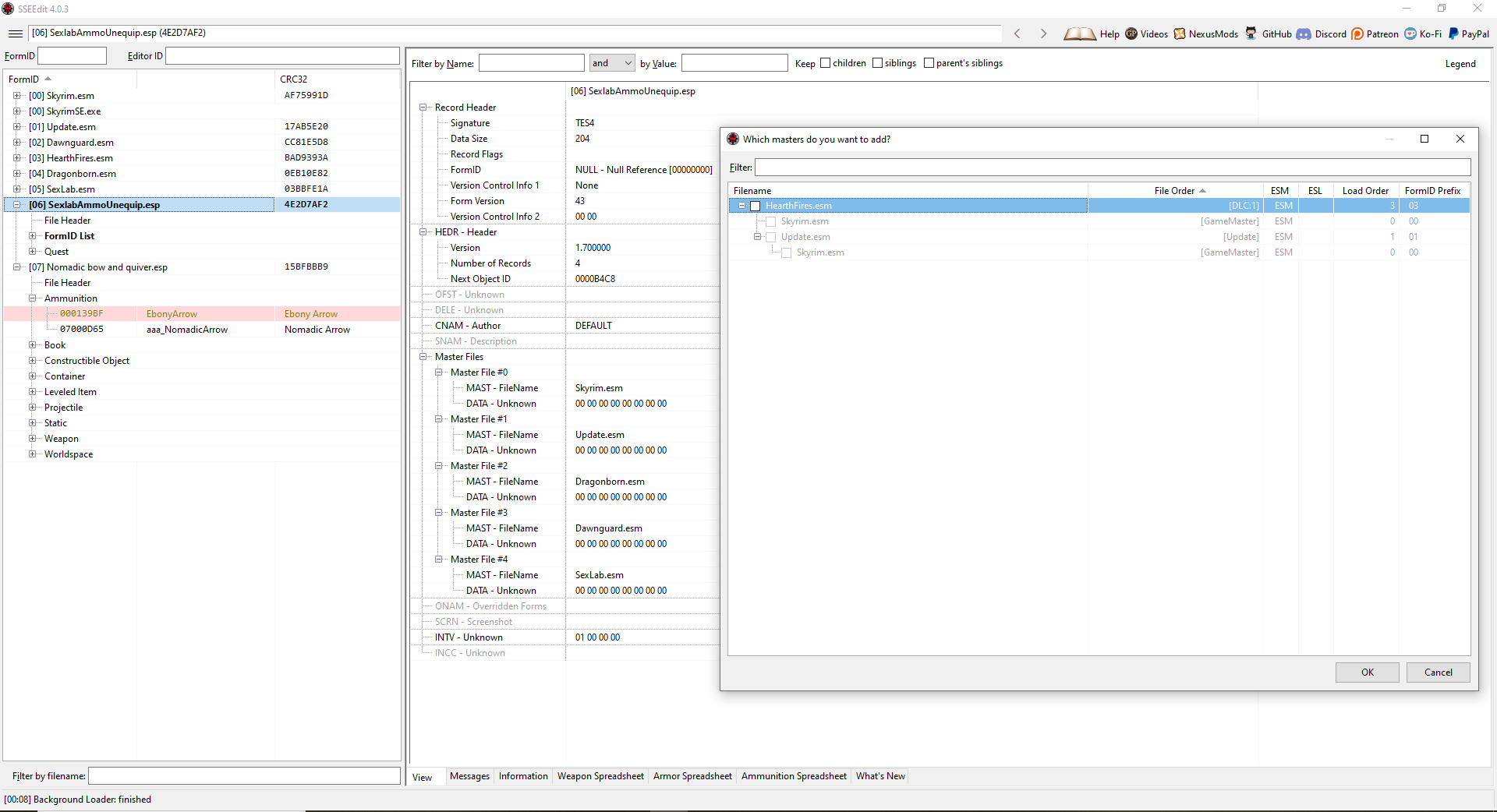Toggle the Update.esm checkbox in dialog
Image resolution: width=1497 pixels, height=812 pixels.
tap(770, 237)
